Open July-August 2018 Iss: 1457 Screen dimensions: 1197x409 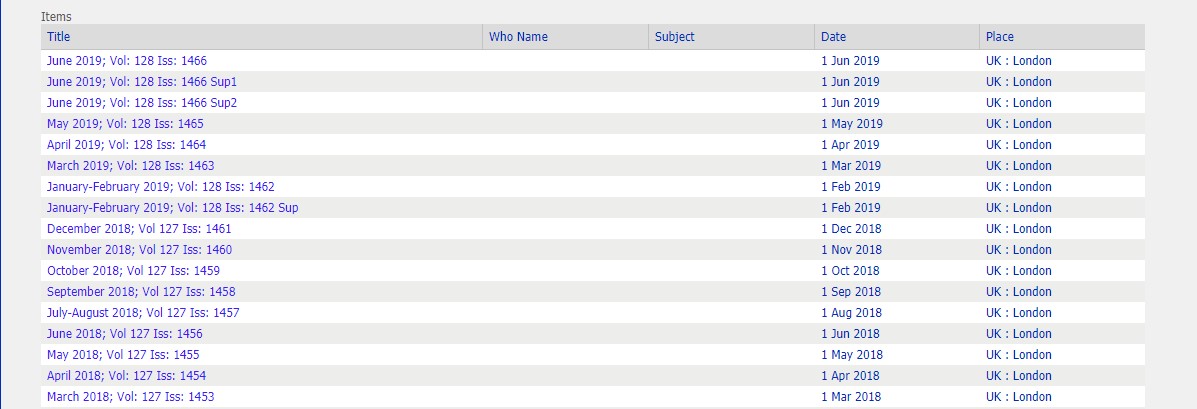click(144, 313)
